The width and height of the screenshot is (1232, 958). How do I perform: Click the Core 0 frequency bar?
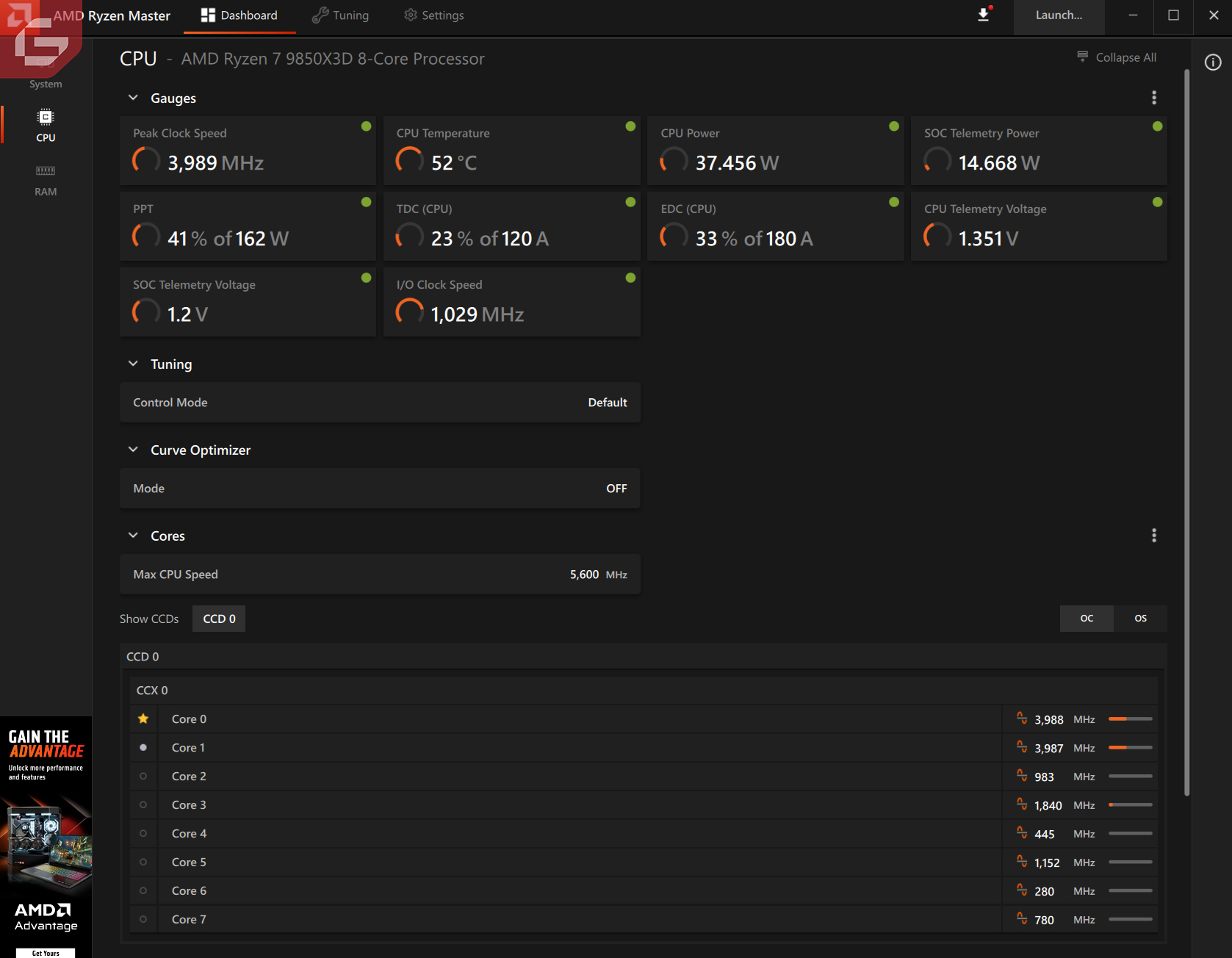pos(1130,719)
